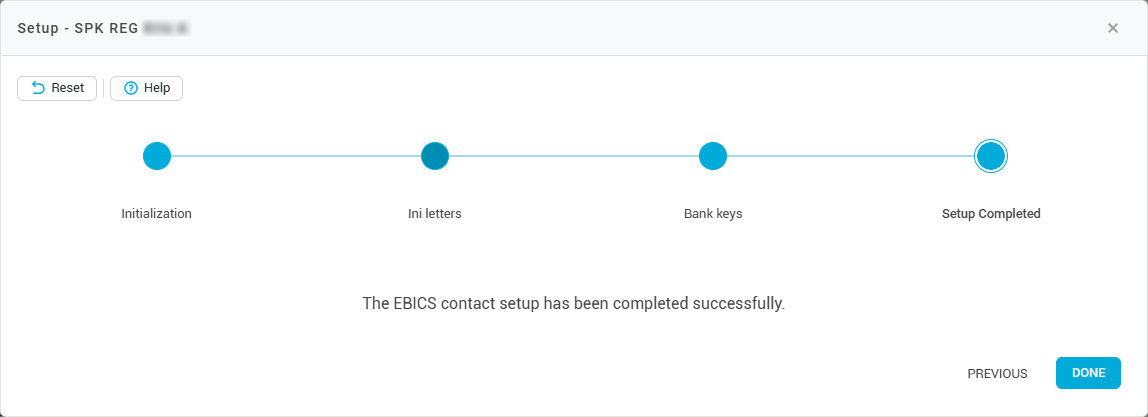Viewport: 1148px width, 417px height.
Task: Select the Bank keys step circle
Action: (712, 156)
